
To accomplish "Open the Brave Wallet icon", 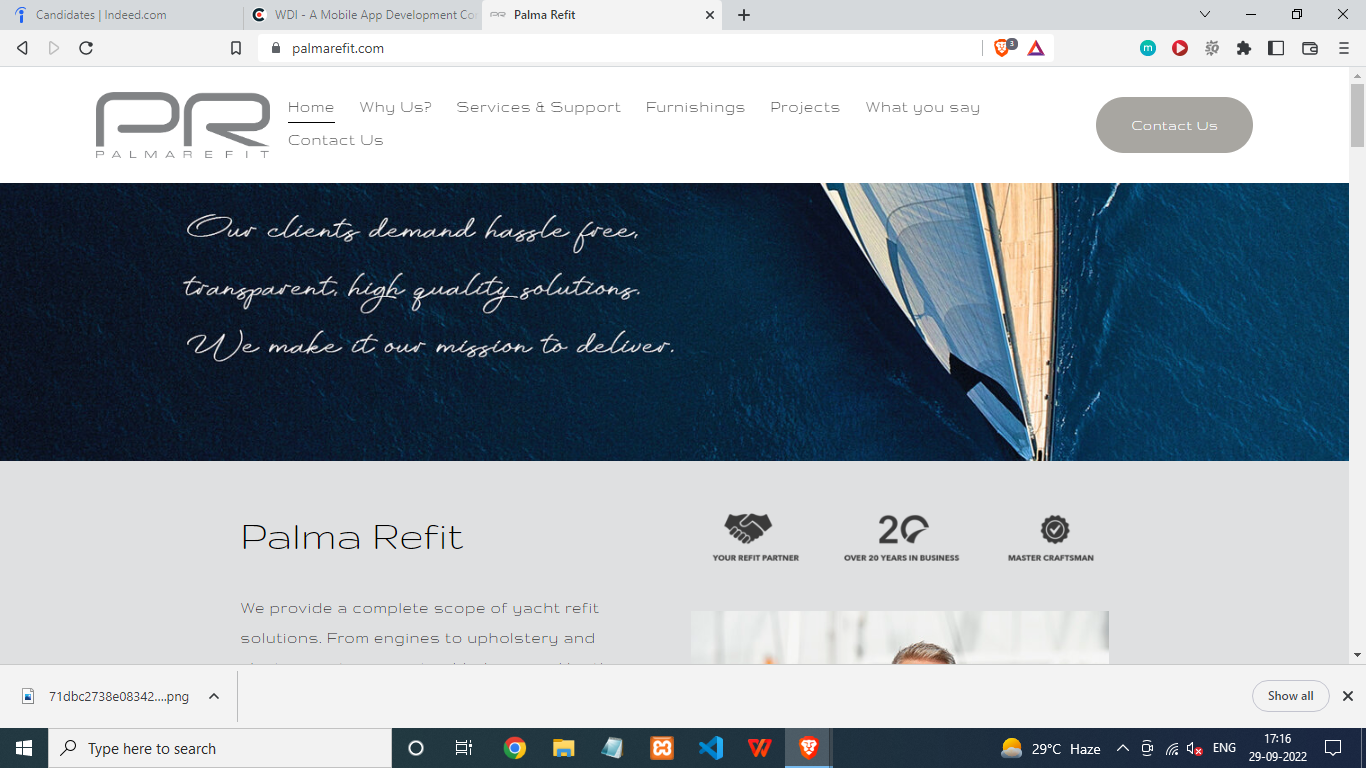I will [1310, 48].
